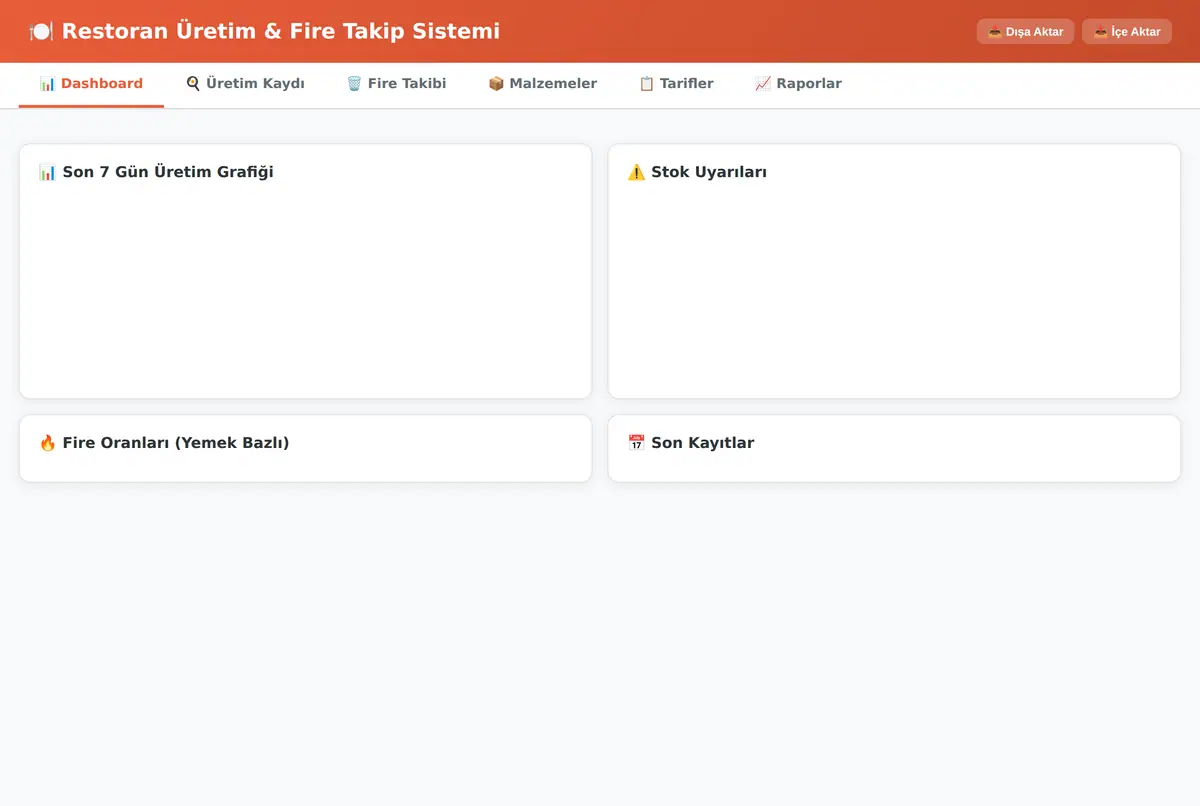Click the Dışa Aktar export button
1200x806 pixels.
point(1025,31)
